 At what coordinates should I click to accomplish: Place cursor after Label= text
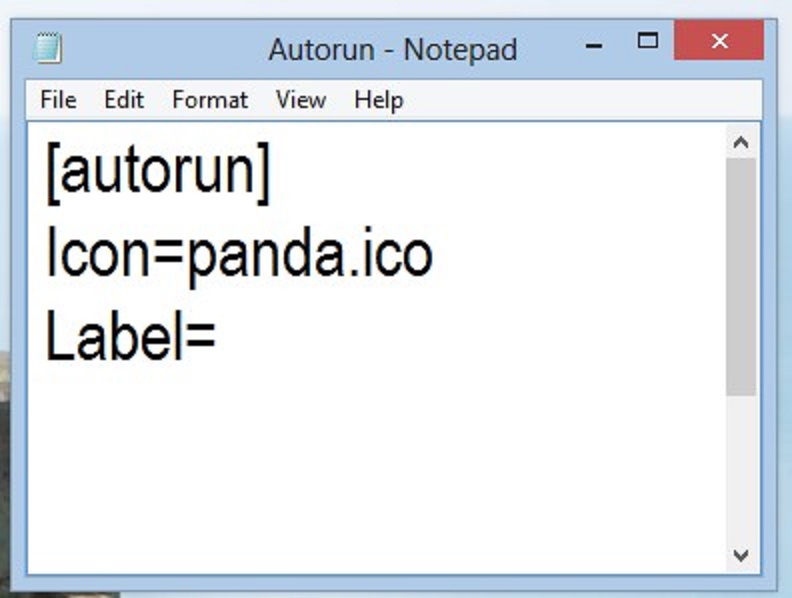tap(218, 336)
